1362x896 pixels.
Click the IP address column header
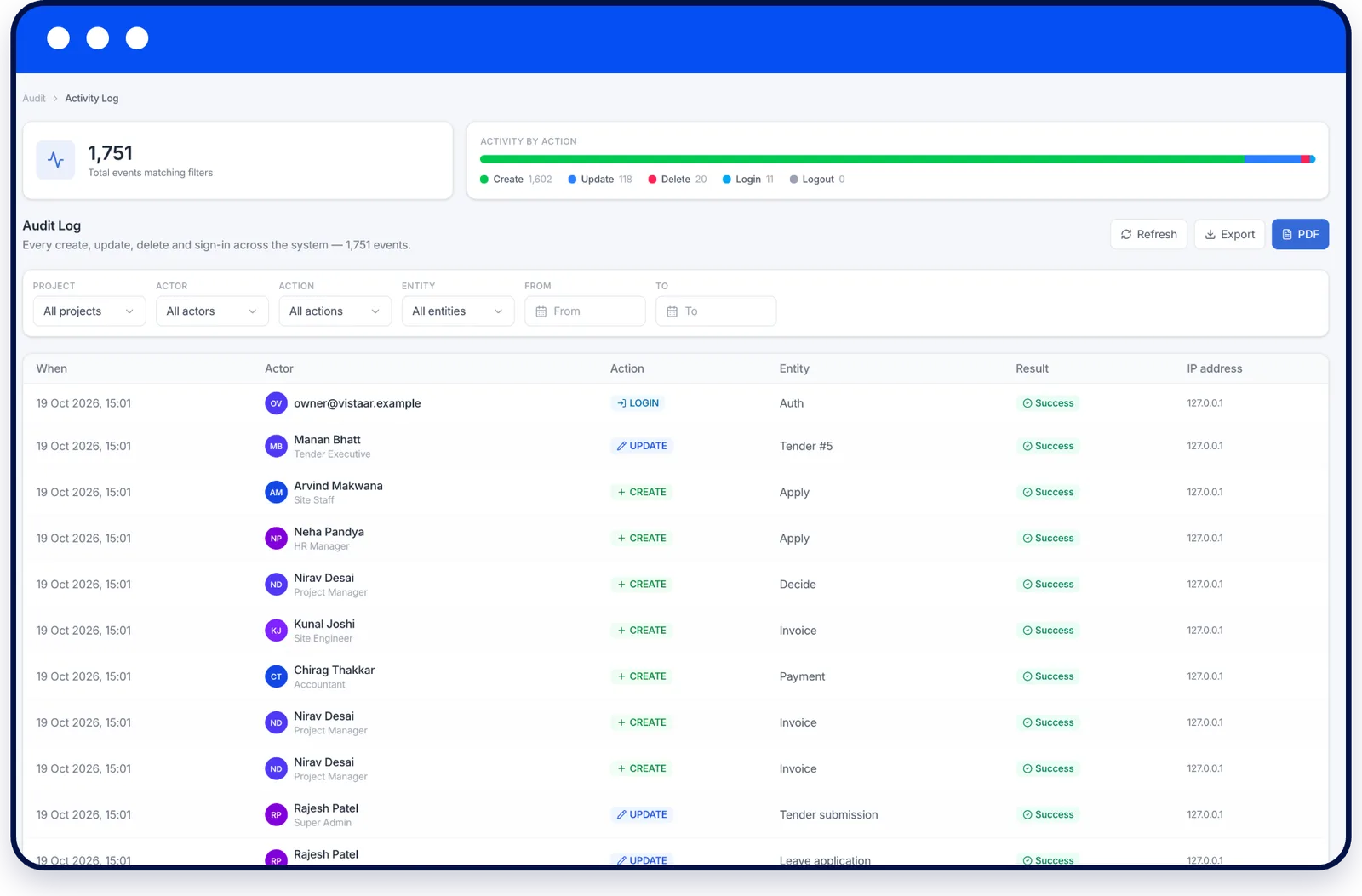point(1215,368)
